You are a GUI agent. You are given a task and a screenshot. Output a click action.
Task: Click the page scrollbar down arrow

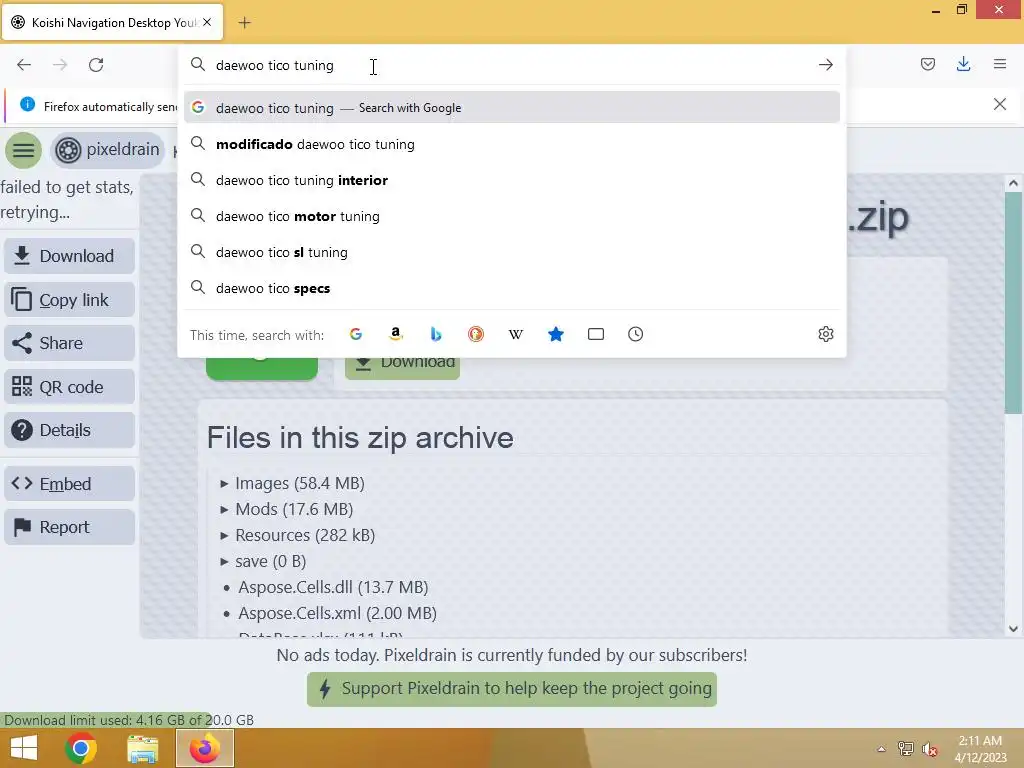[x=1013, y=629]
